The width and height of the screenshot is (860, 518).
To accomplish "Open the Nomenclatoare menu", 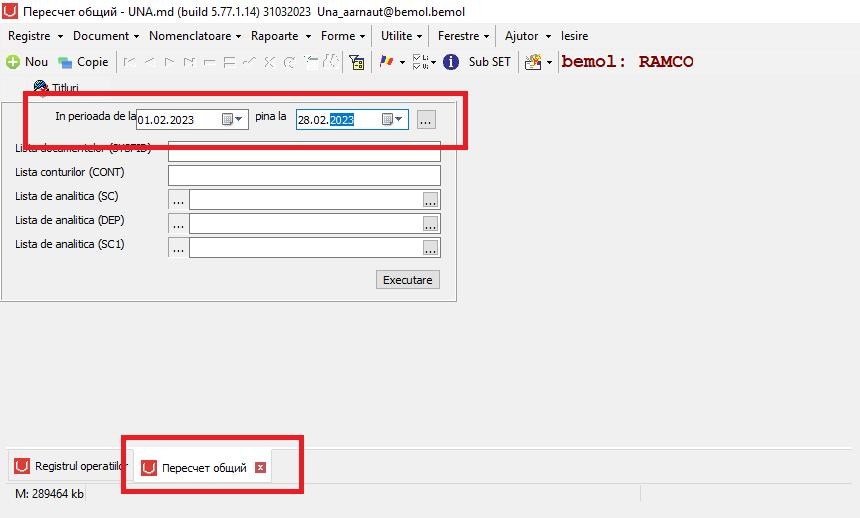I will tap(195, 36).
